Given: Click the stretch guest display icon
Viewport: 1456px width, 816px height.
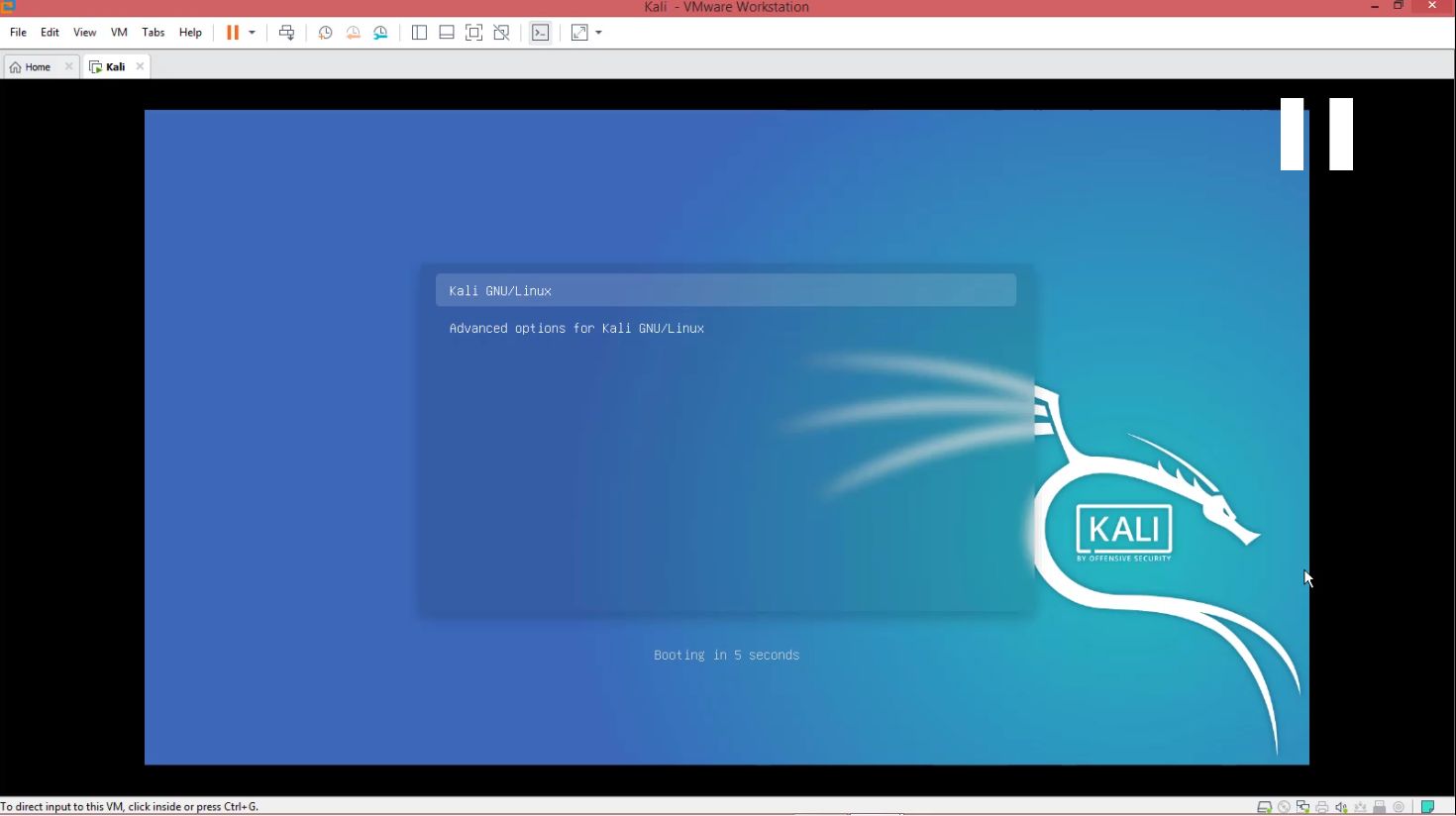Looking at the screenshot, I should click(579, 33).
